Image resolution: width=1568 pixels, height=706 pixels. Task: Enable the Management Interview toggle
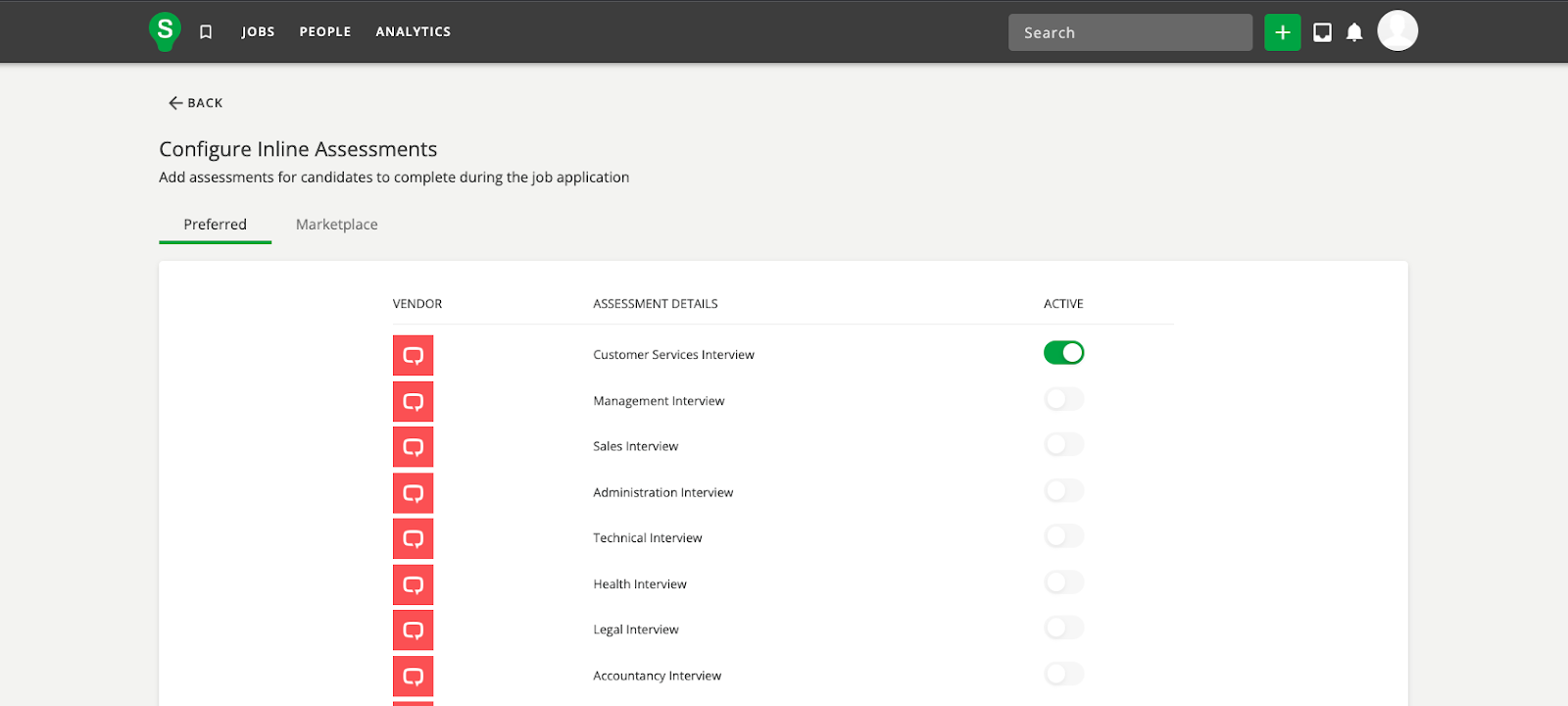1063,399
